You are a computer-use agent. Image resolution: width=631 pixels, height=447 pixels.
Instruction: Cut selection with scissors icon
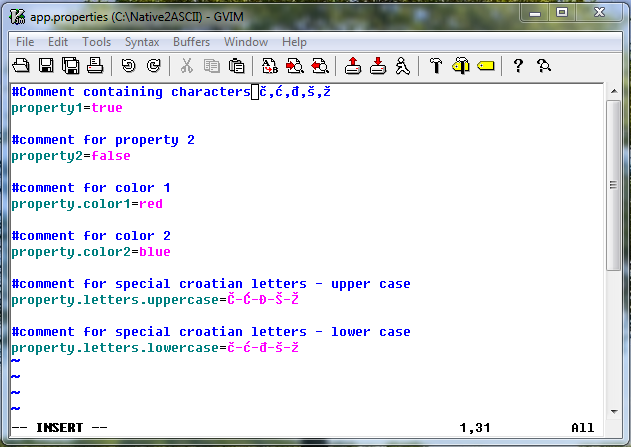coord(186,66)
